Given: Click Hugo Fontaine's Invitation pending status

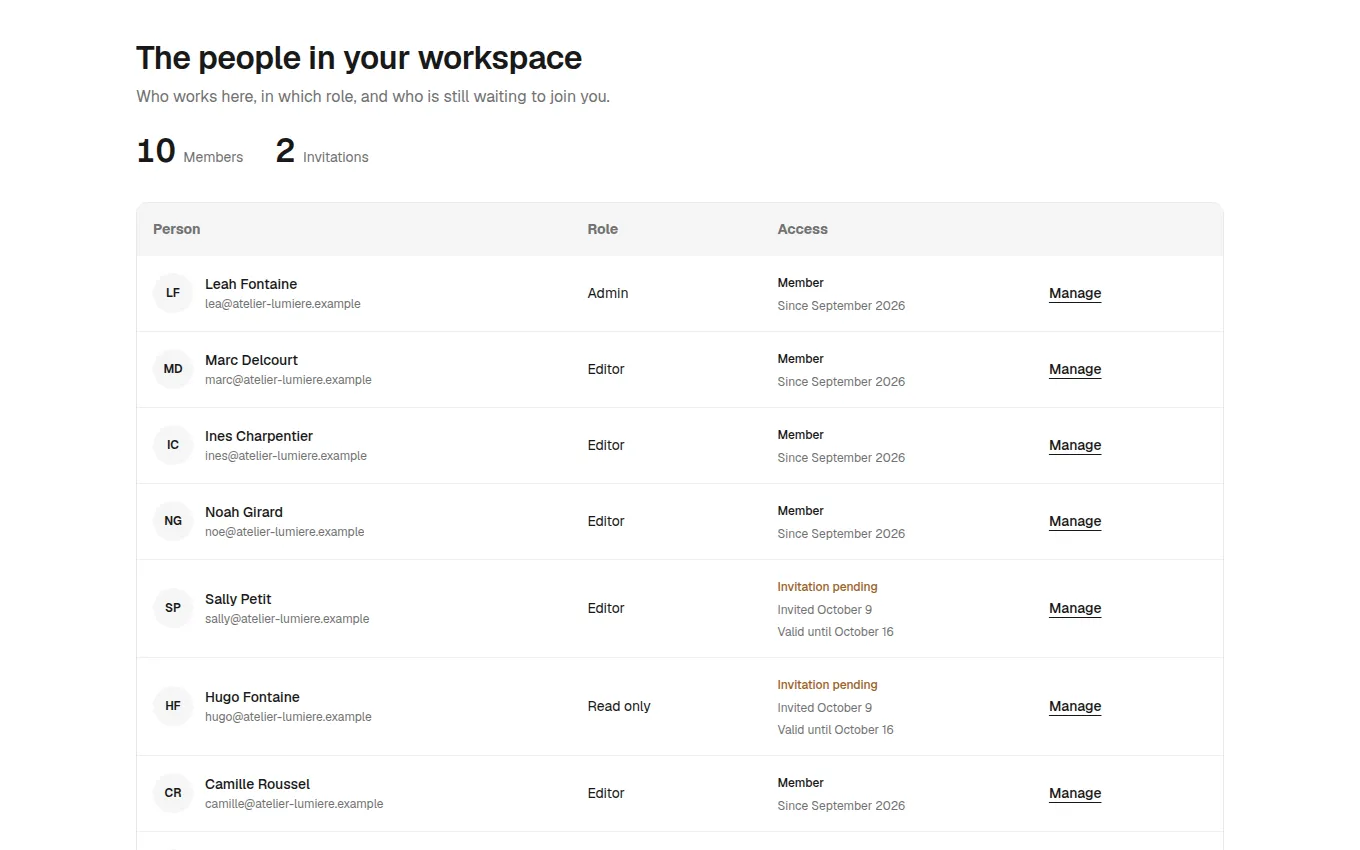Looking at the screenshot, I should coord(828,685).
